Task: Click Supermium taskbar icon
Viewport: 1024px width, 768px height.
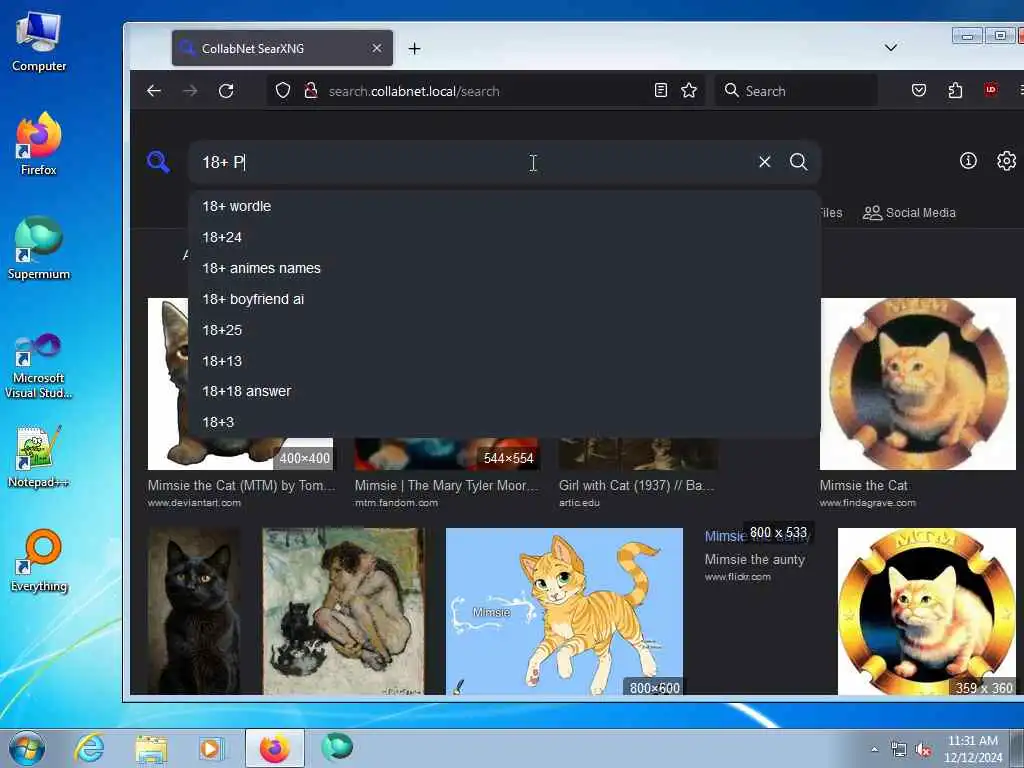Action: (x=337, y=747)
